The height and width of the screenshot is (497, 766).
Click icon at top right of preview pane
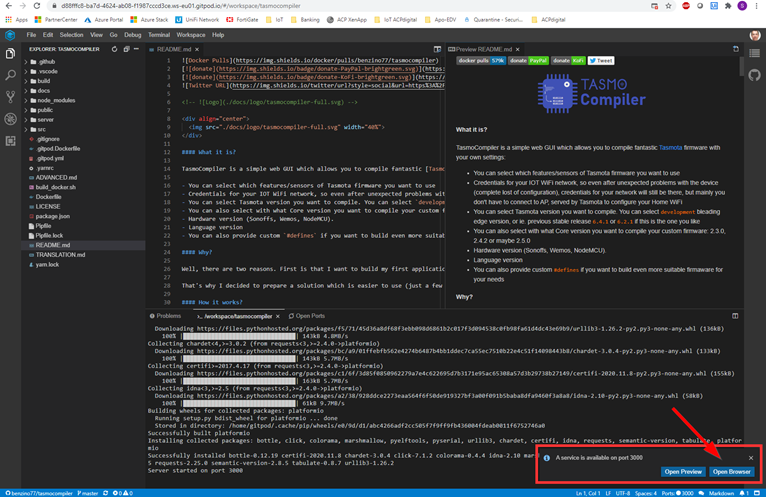coord(736,49)
